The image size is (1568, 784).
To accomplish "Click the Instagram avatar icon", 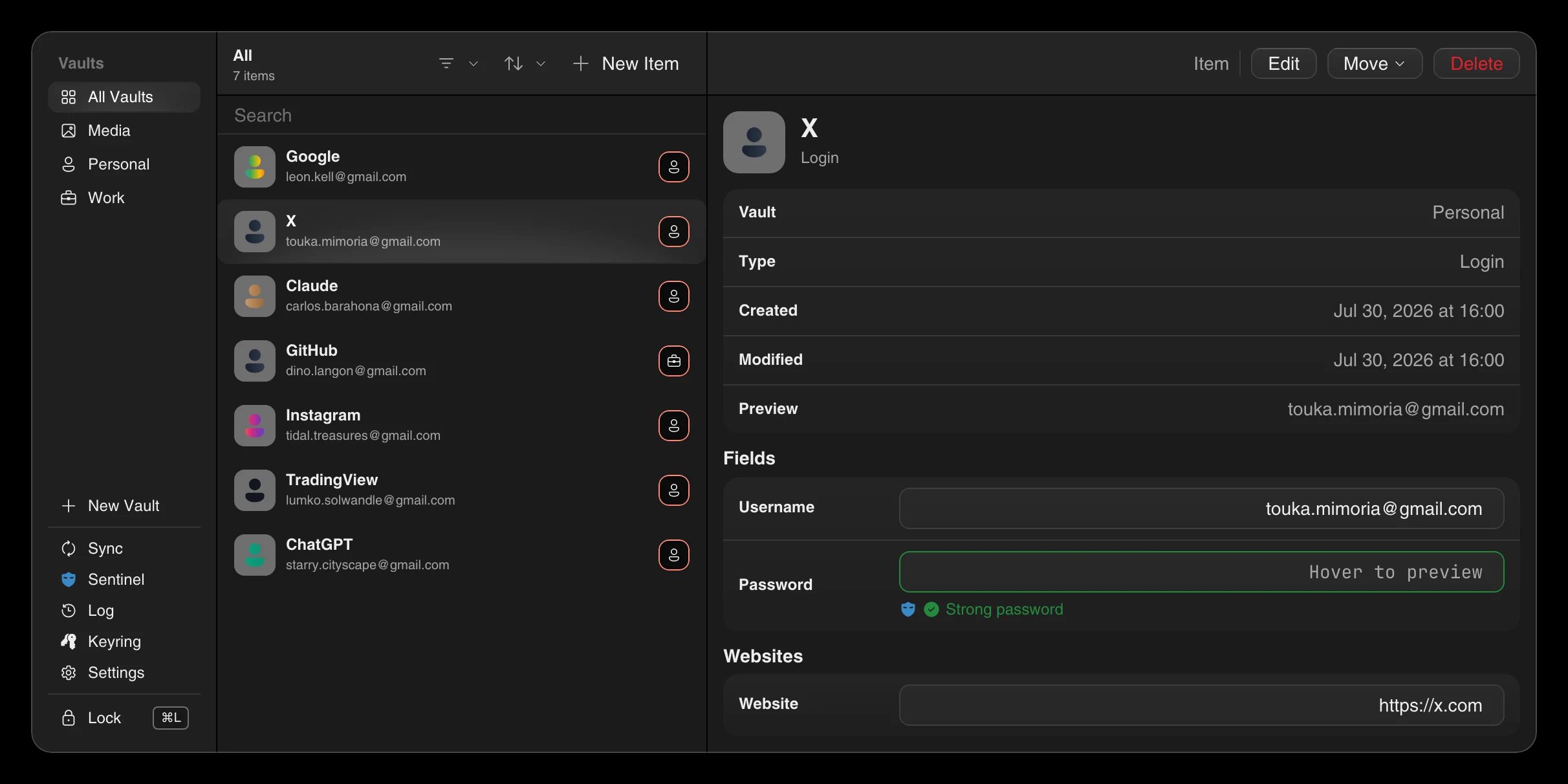I will 255,426.
